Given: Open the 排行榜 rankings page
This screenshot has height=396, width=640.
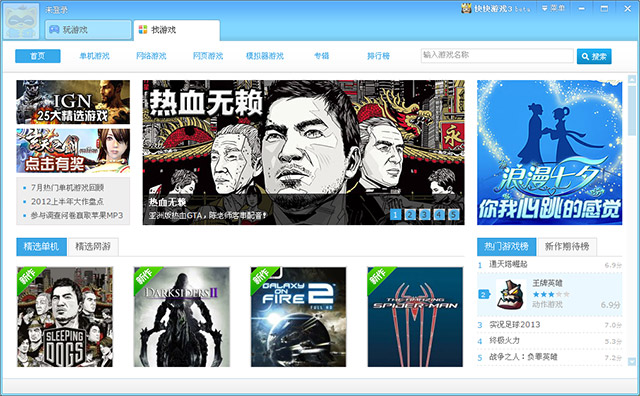Looking at the screenshot, I should click(x=378, y=56).
